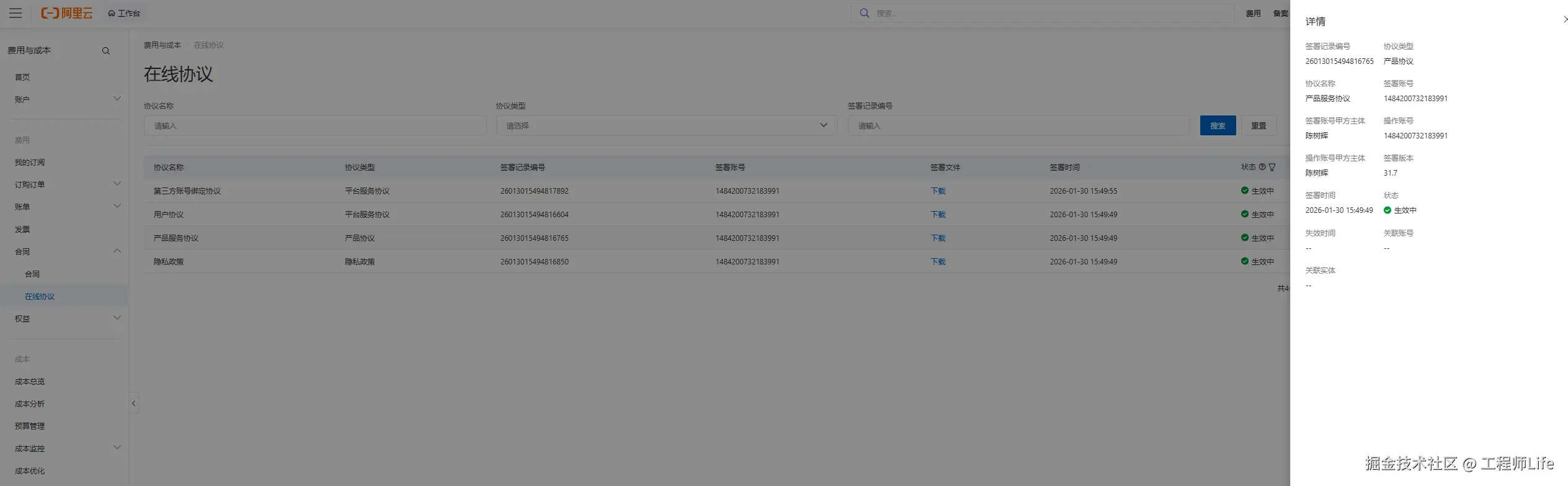Expand the 权益 sidebar section
Image resolution: width=1568 pixels, height=486 pixels.
117,318
